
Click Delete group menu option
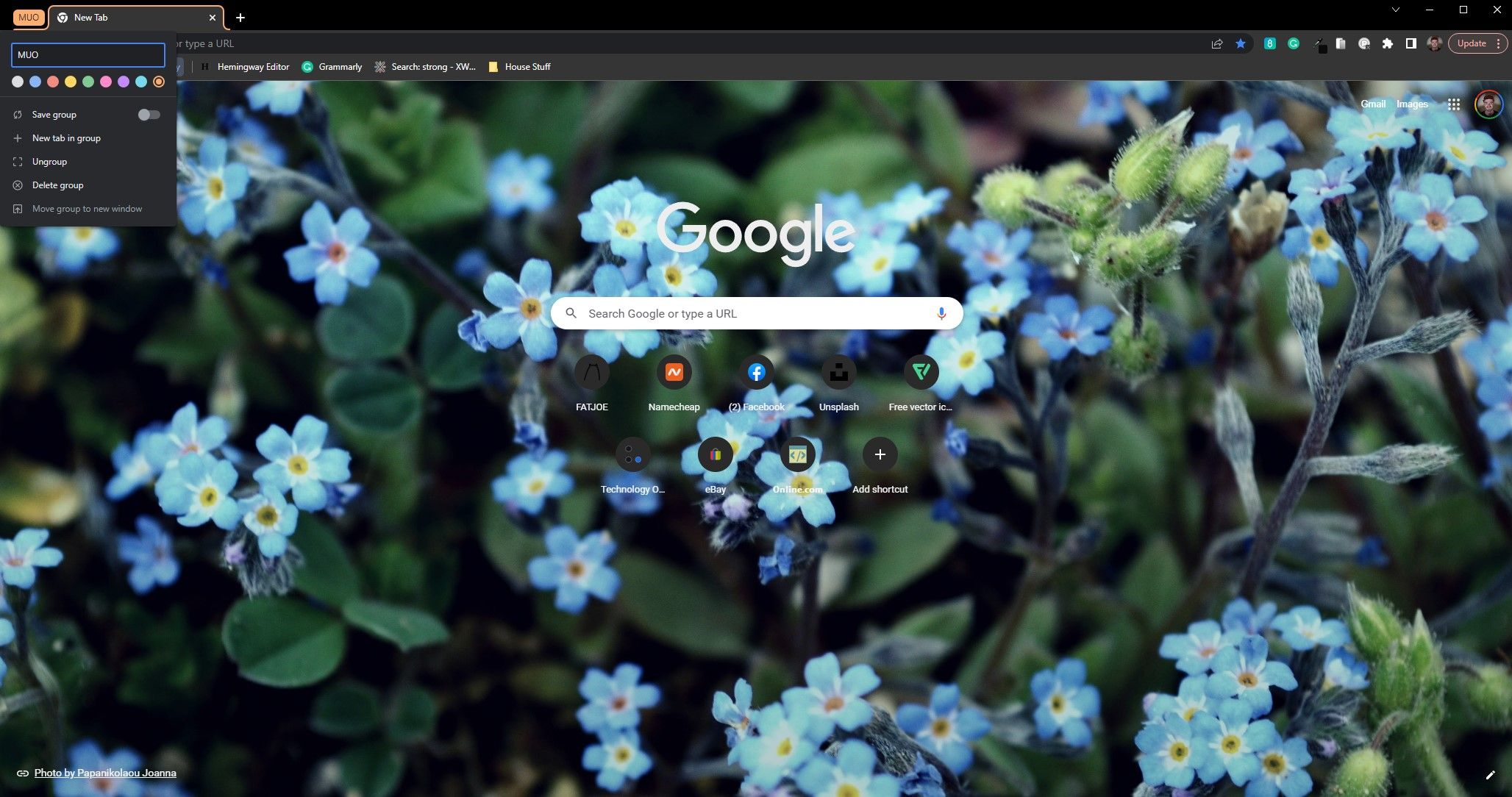click(x=58, y=185)
